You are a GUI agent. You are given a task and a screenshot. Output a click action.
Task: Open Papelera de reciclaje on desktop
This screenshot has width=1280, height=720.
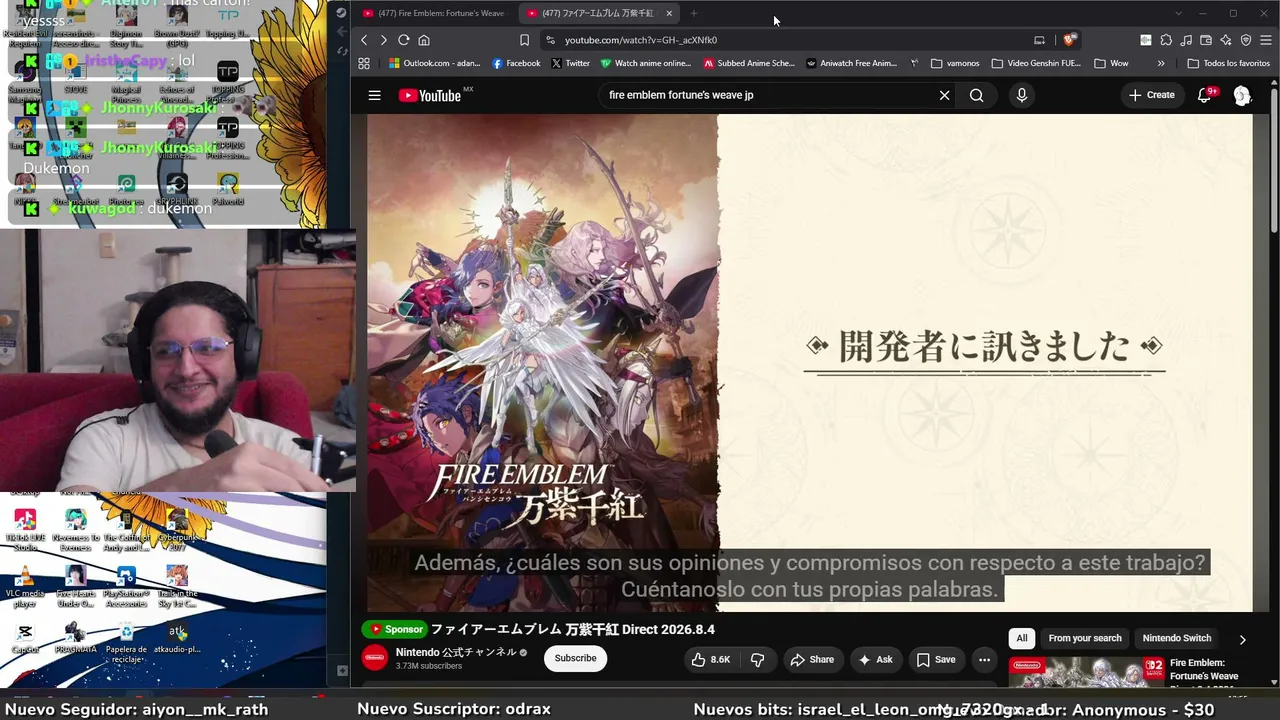pyautogui.click(x=126, y=640)
